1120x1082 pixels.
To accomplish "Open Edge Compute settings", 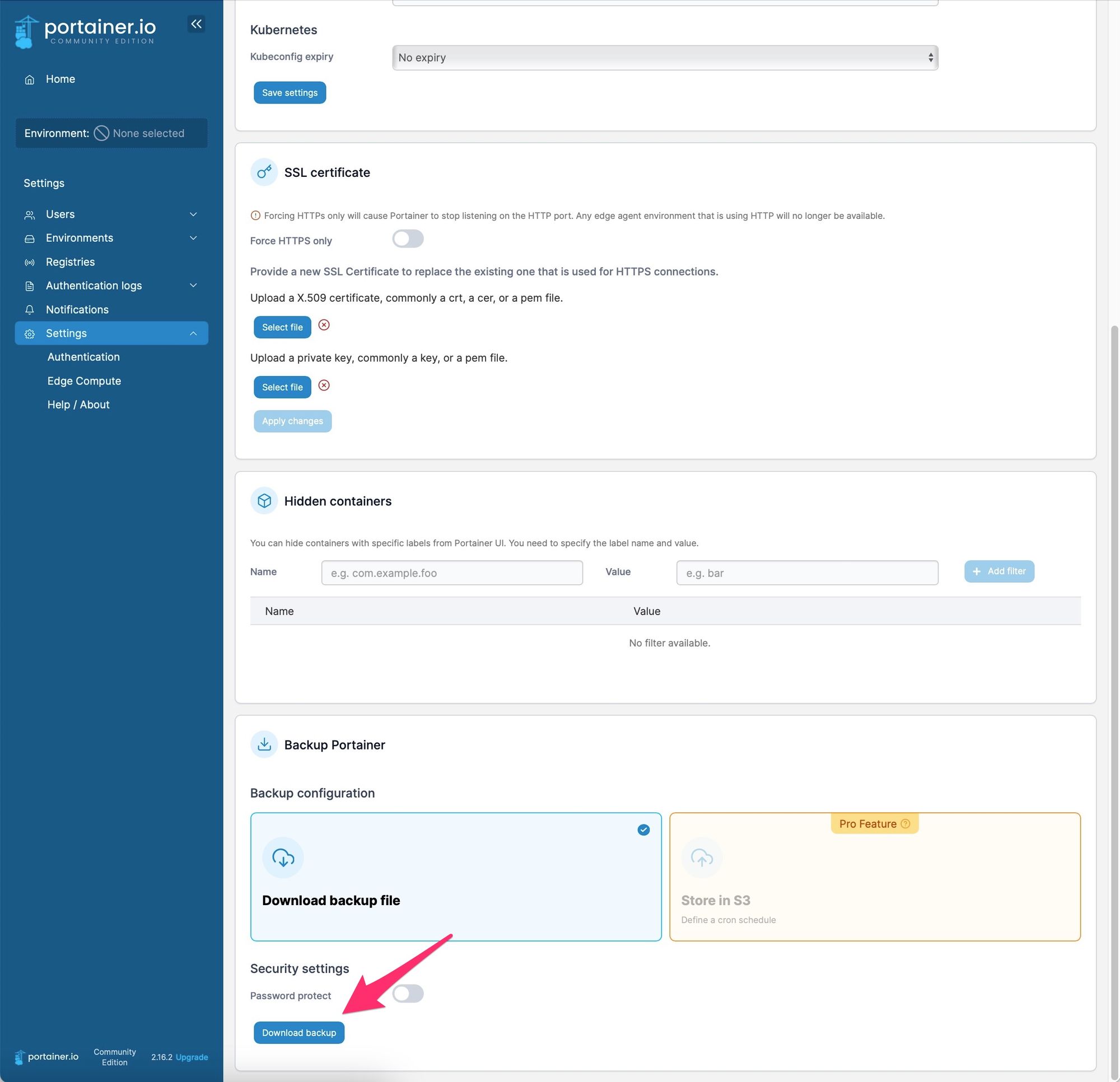I will click(x=84, y=381).
